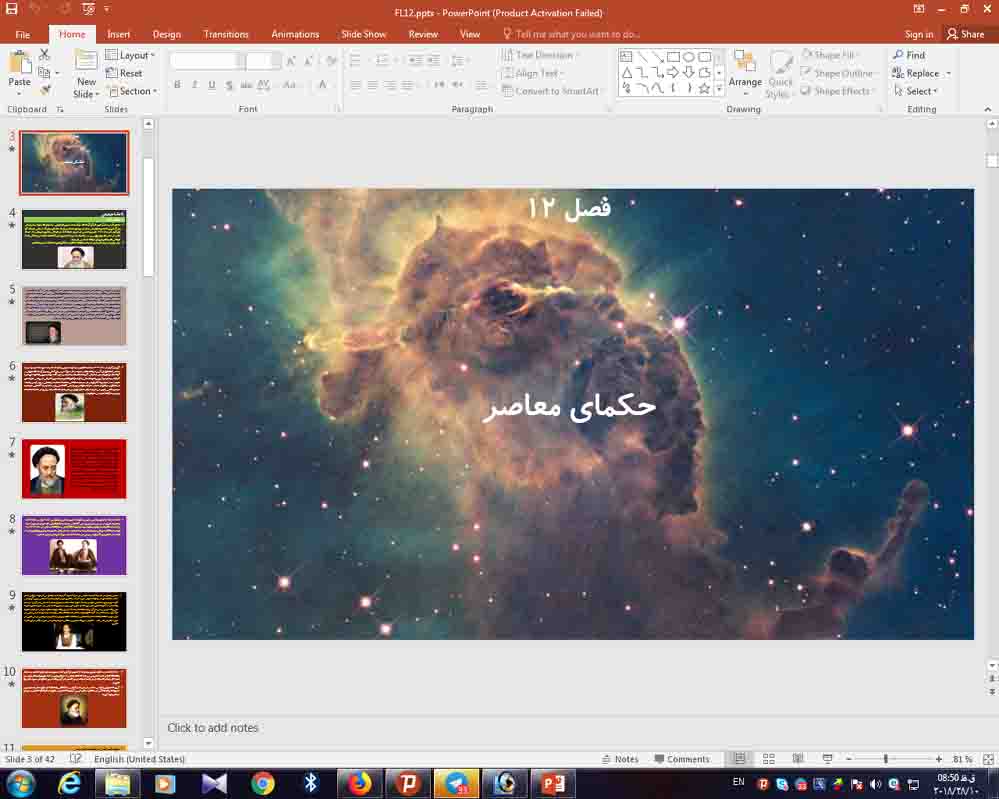This screenshot has width=999, height=799.
Task: Select slide 7 thumbnail
Action: click(74, 468)
